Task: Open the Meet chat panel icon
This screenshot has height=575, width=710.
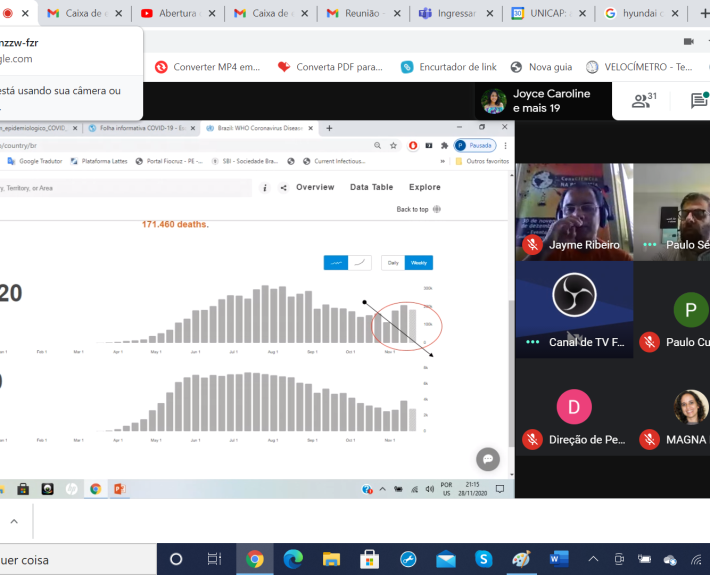Action: [x=698, y=101]
